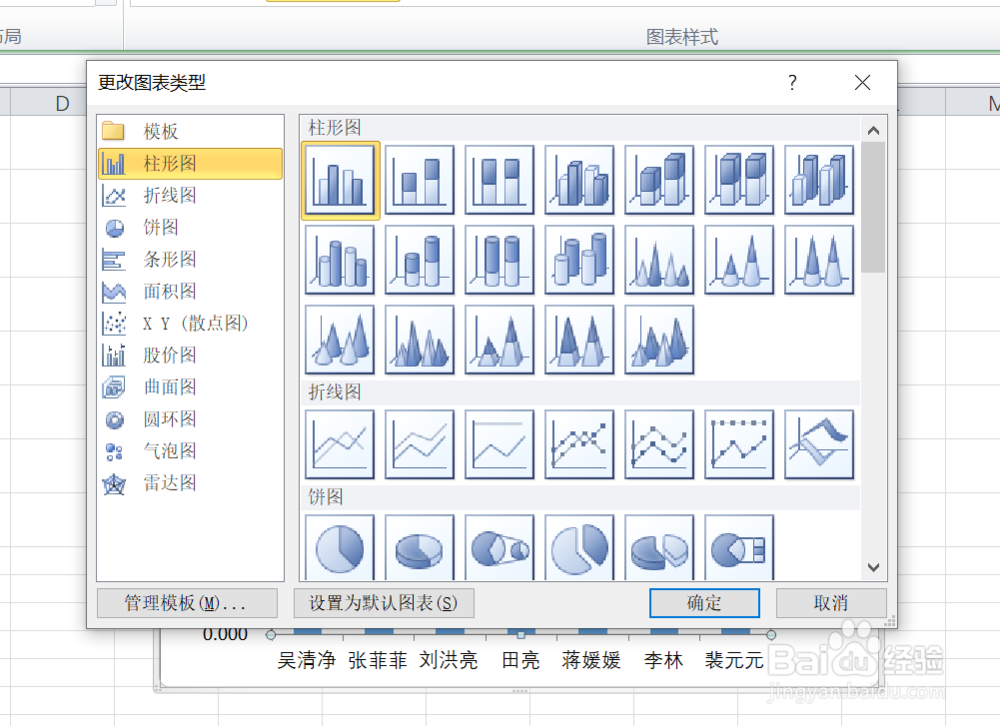Select the 气泡图 (Bubble chart) category
The image size is (1000, 726).
pyautogui.click(x=160, y=451)
